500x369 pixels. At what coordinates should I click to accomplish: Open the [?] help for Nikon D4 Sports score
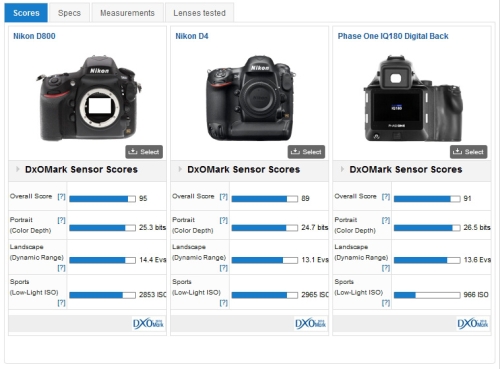pos(224,303)
